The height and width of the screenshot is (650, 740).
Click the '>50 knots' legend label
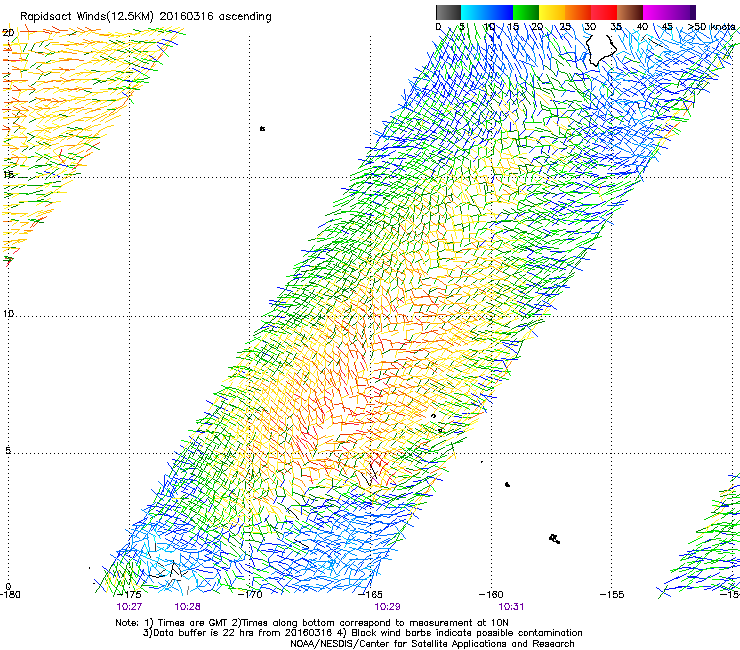[x=711, y=27]
